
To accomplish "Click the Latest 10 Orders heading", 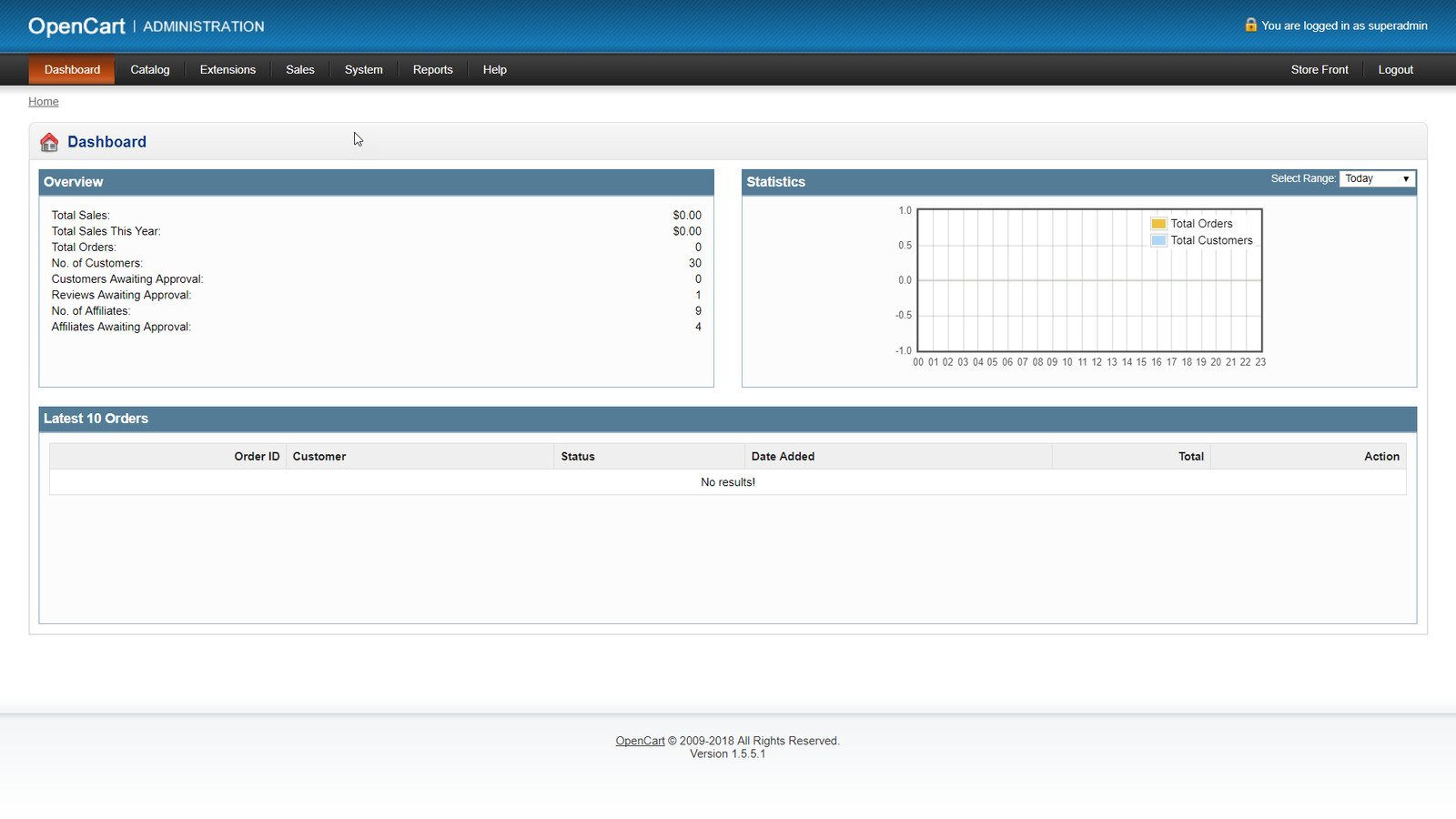I will pyautogui.click(x=96, y=419).
